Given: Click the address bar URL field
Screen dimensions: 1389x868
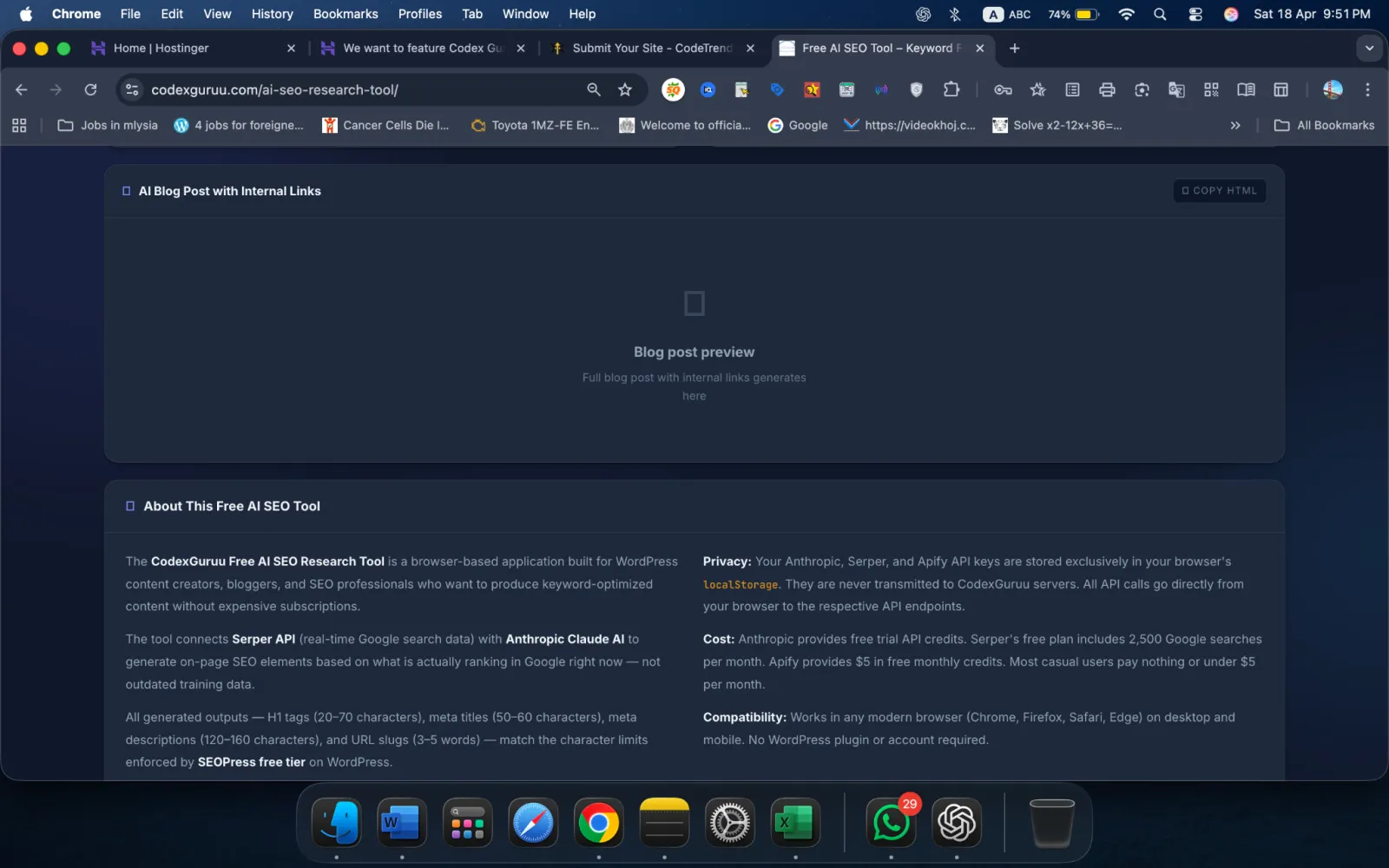Looking at the screenshot, I should pos(347,89).
